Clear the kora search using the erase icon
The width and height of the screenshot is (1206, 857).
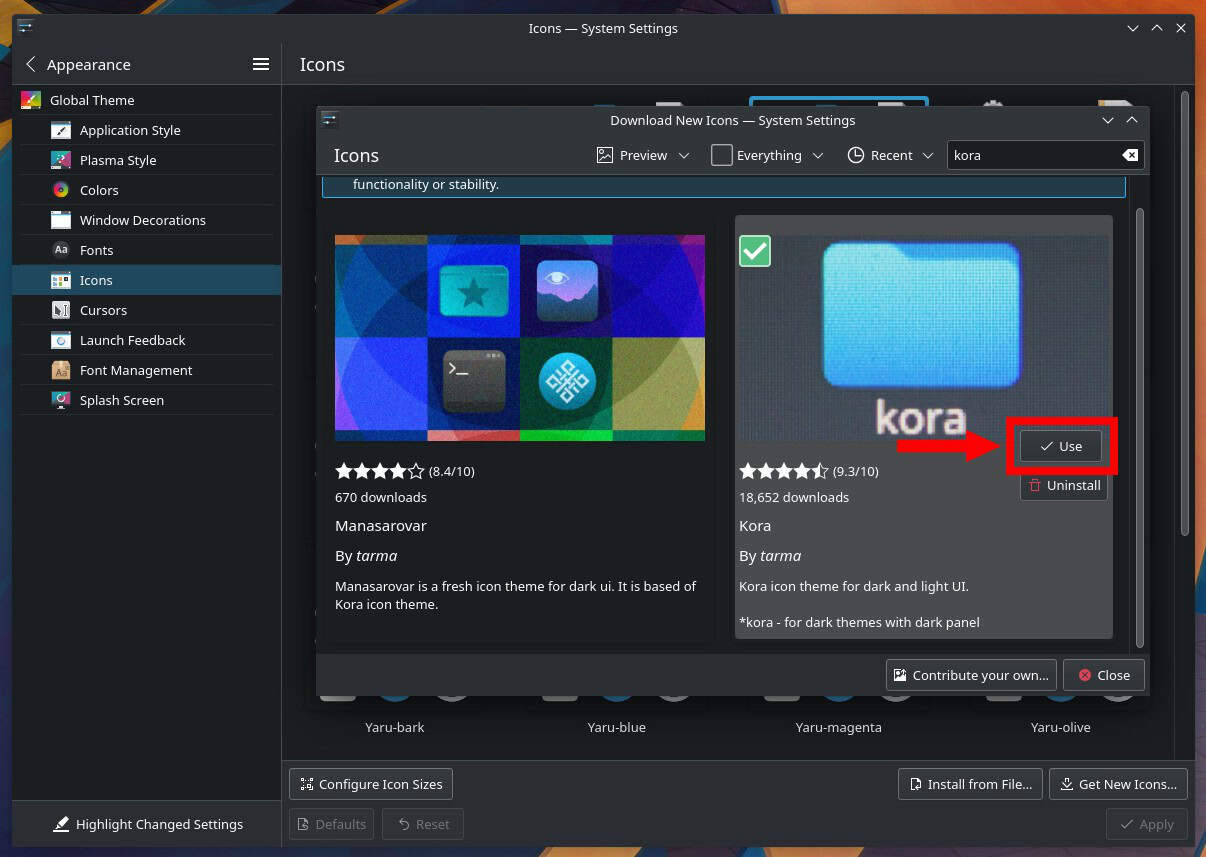1129,155
